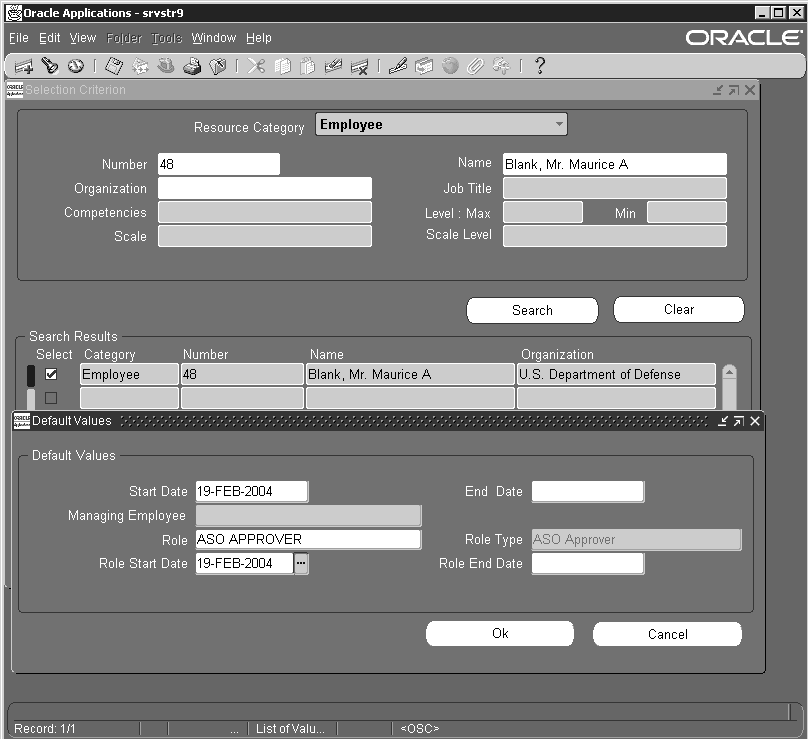Viewport: 808px width, 739px height.
Task: Maximize the Default Values dialog window
Action: pos(738,421)
